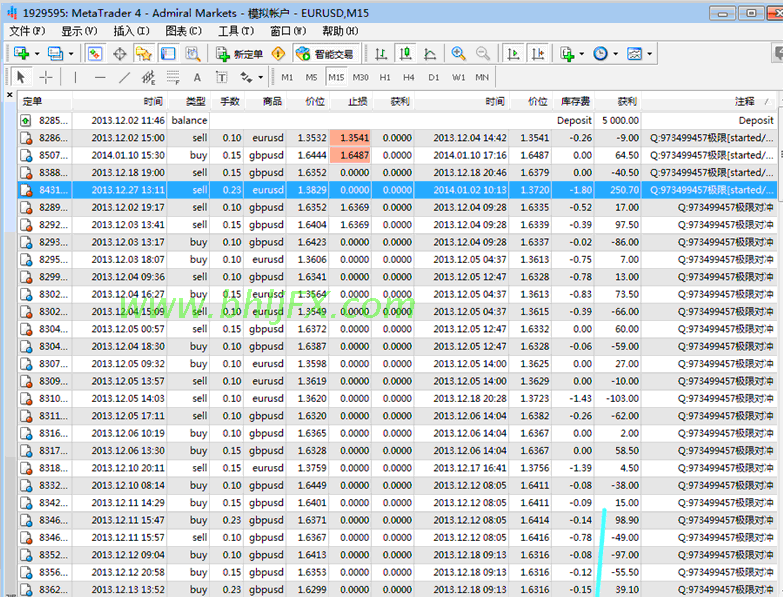Click the profiles icon

[x=55, y=53]
